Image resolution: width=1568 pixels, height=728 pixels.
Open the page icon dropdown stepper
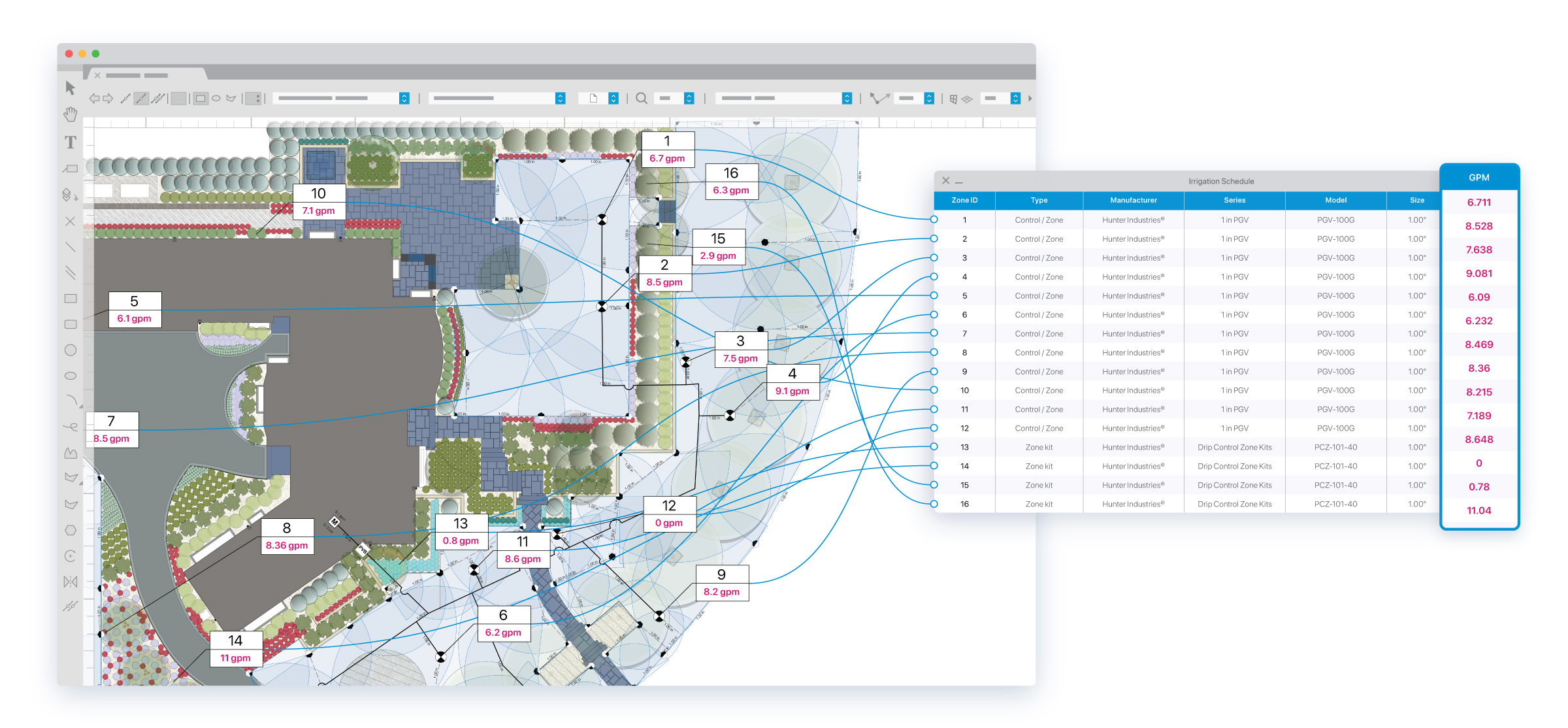click(x=613, y=99)
